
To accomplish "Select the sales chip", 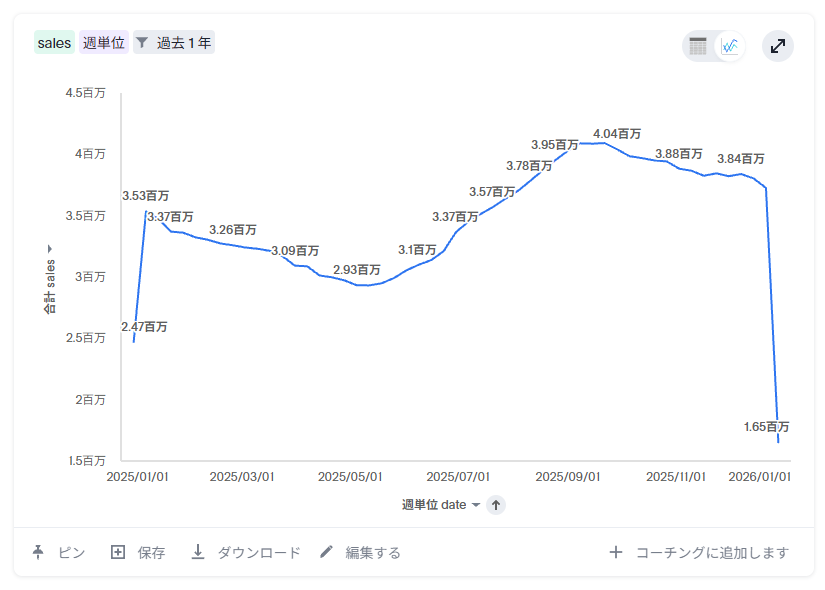I will click(54, 43).
